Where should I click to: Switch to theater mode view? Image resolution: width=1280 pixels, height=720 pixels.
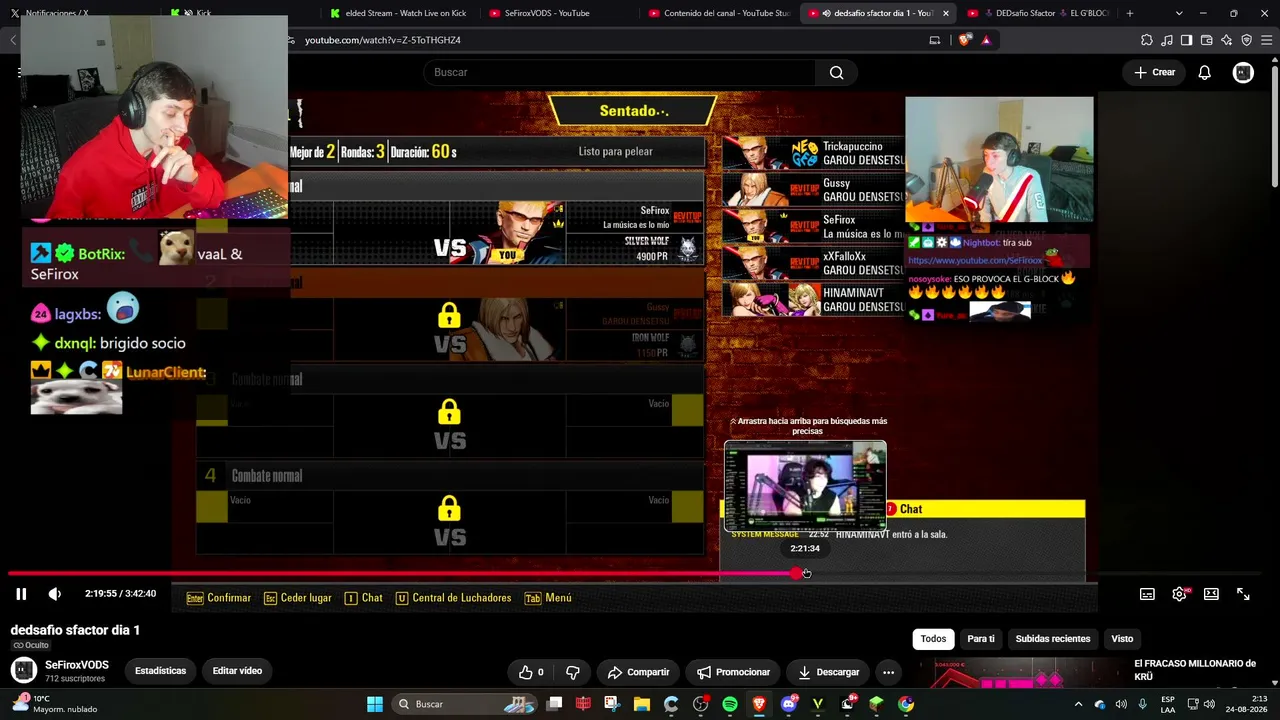[1211, 594]
